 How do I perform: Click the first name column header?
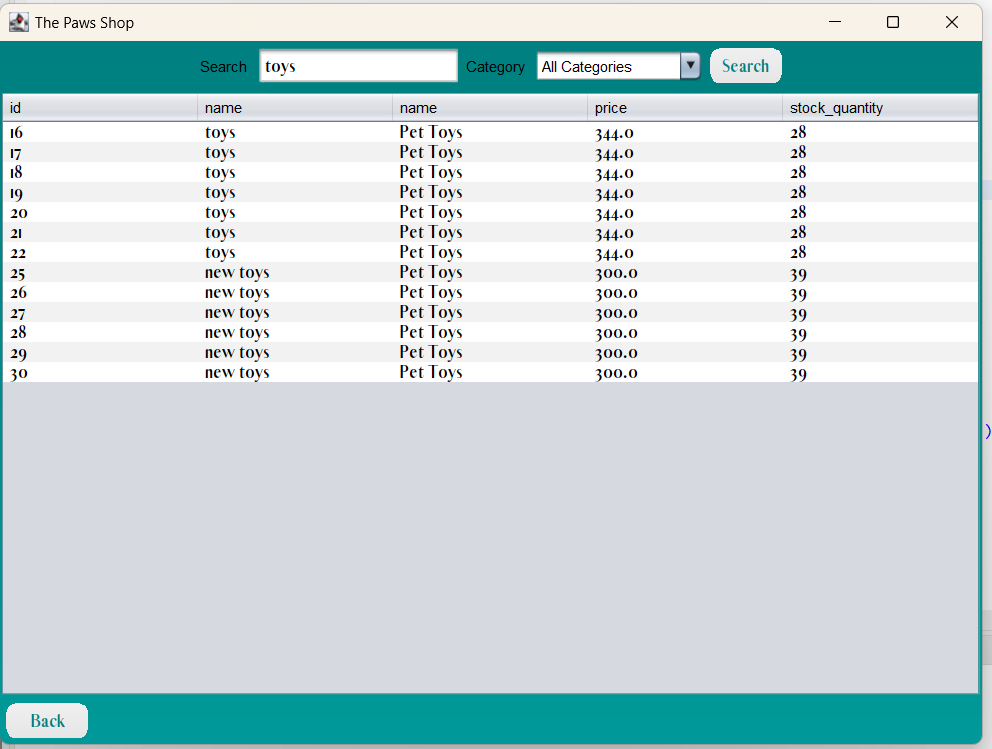tap(294, 107)
